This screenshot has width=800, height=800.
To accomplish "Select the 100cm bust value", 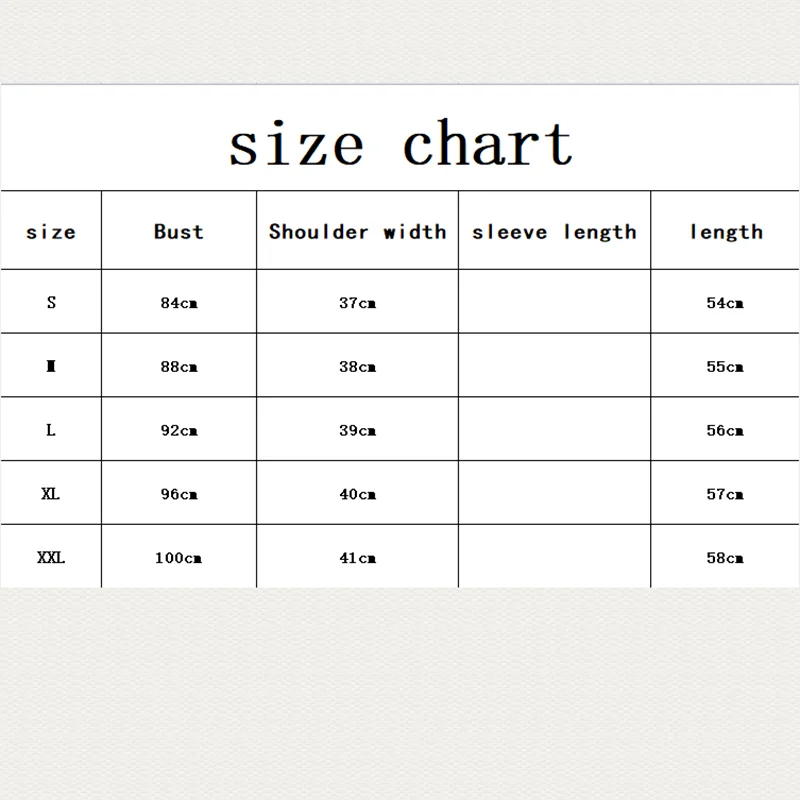I will (179, 558).
